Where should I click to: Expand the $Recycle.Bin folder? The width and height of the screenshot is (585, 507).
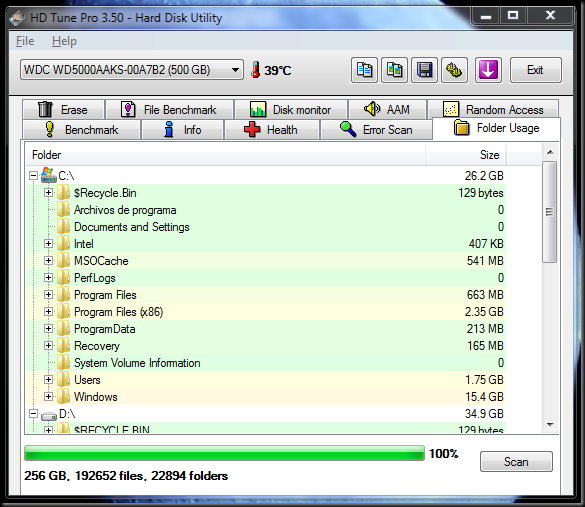coord(48,193)
